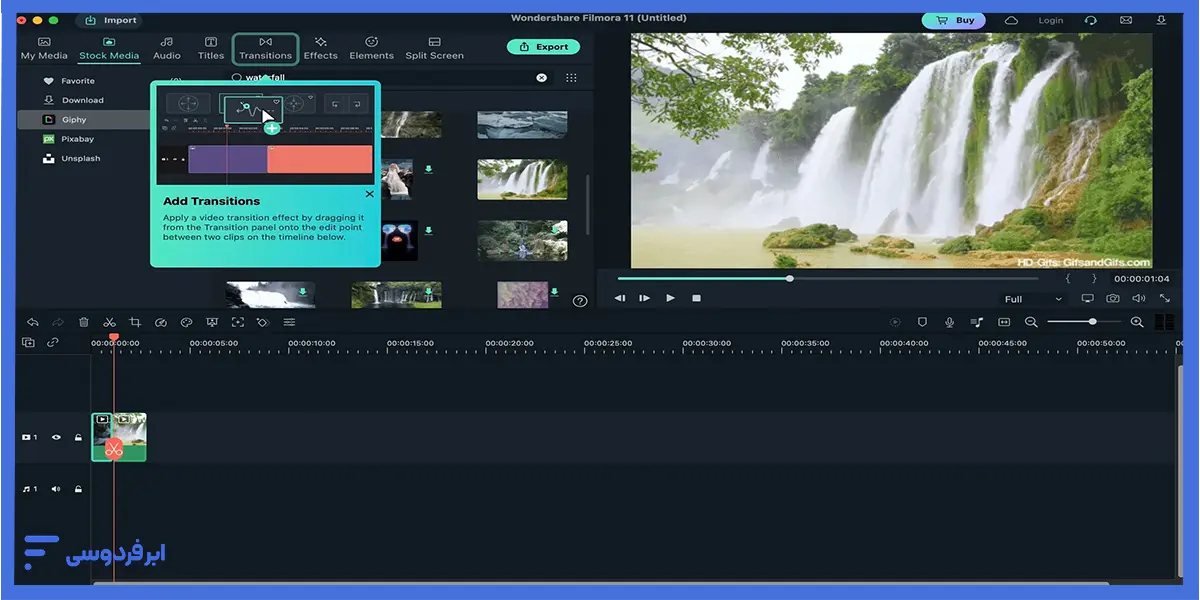Click the green screen tool icon
The width and height of the screenshot is (1200, 600).
coord(212,322)
